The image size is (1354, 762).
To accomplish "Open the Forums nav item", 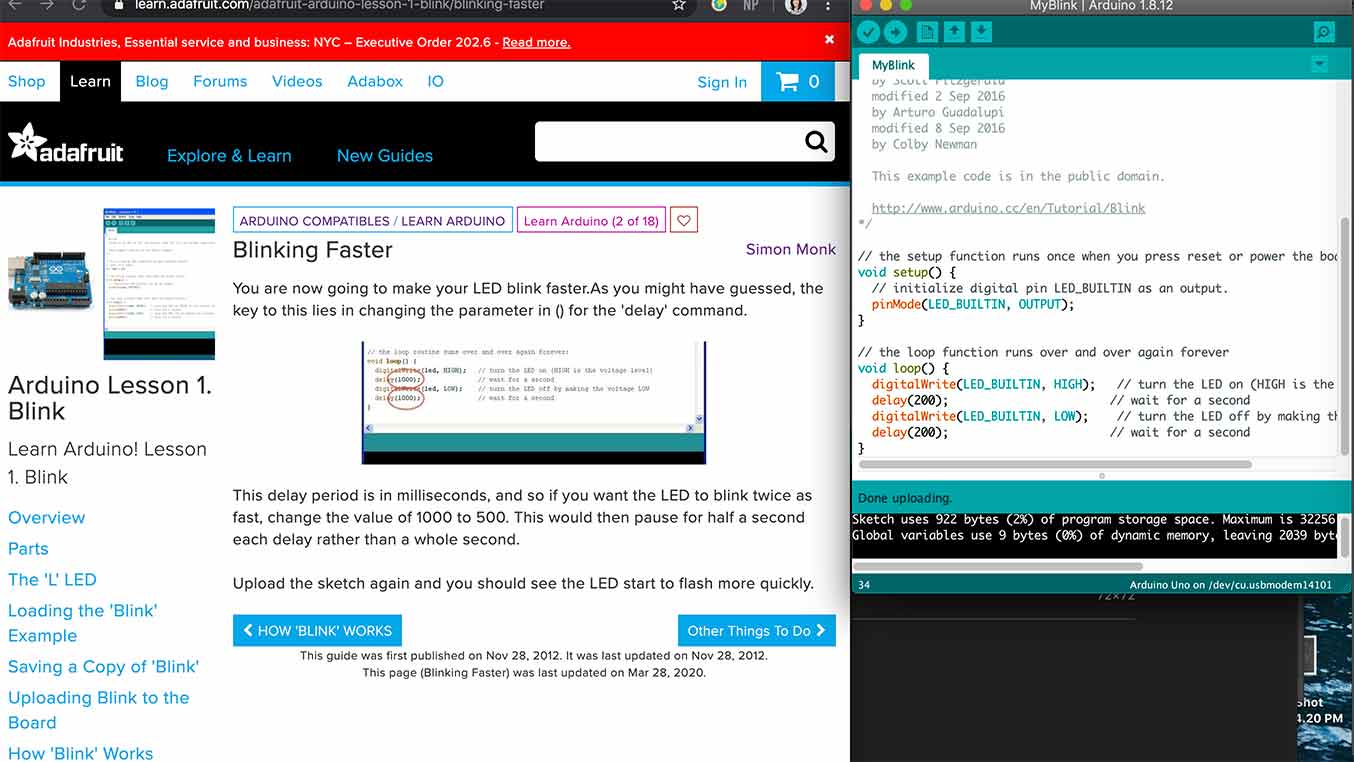I will 220,82.
